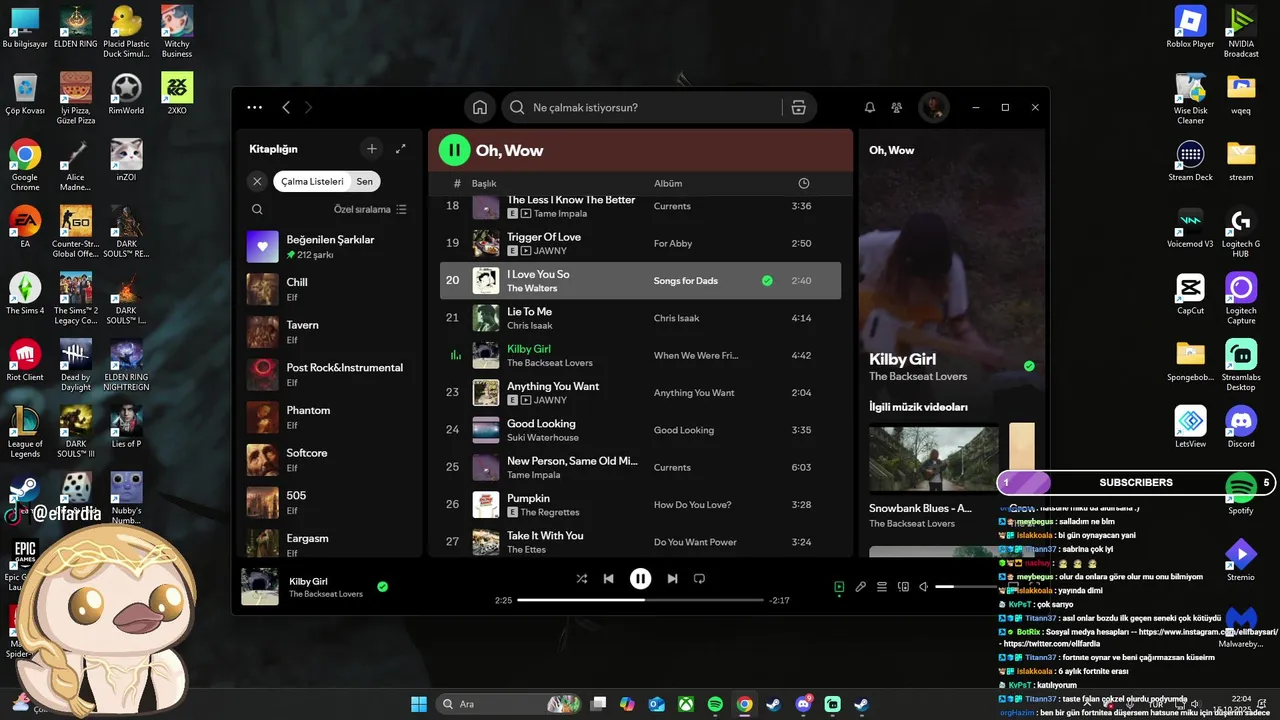The height and width of the screenshot is (720, 1280).
Task: Click the Kilby Girl album art in the player bar
Action: click(260, 587)
